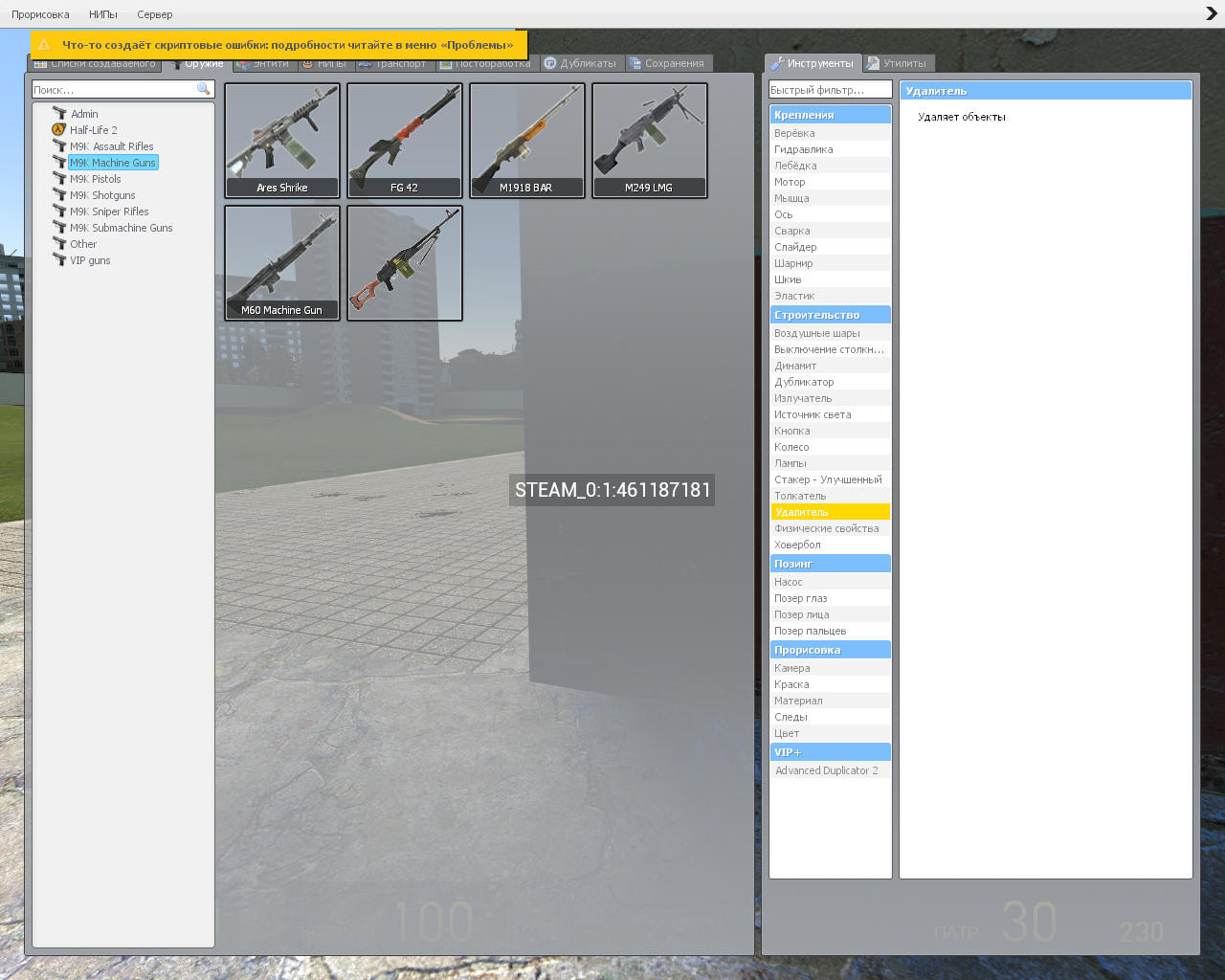This screenshot has width=1225, height=980.
Task: Click the icon on the Утилиты tab
Action: tap(873, 63)
